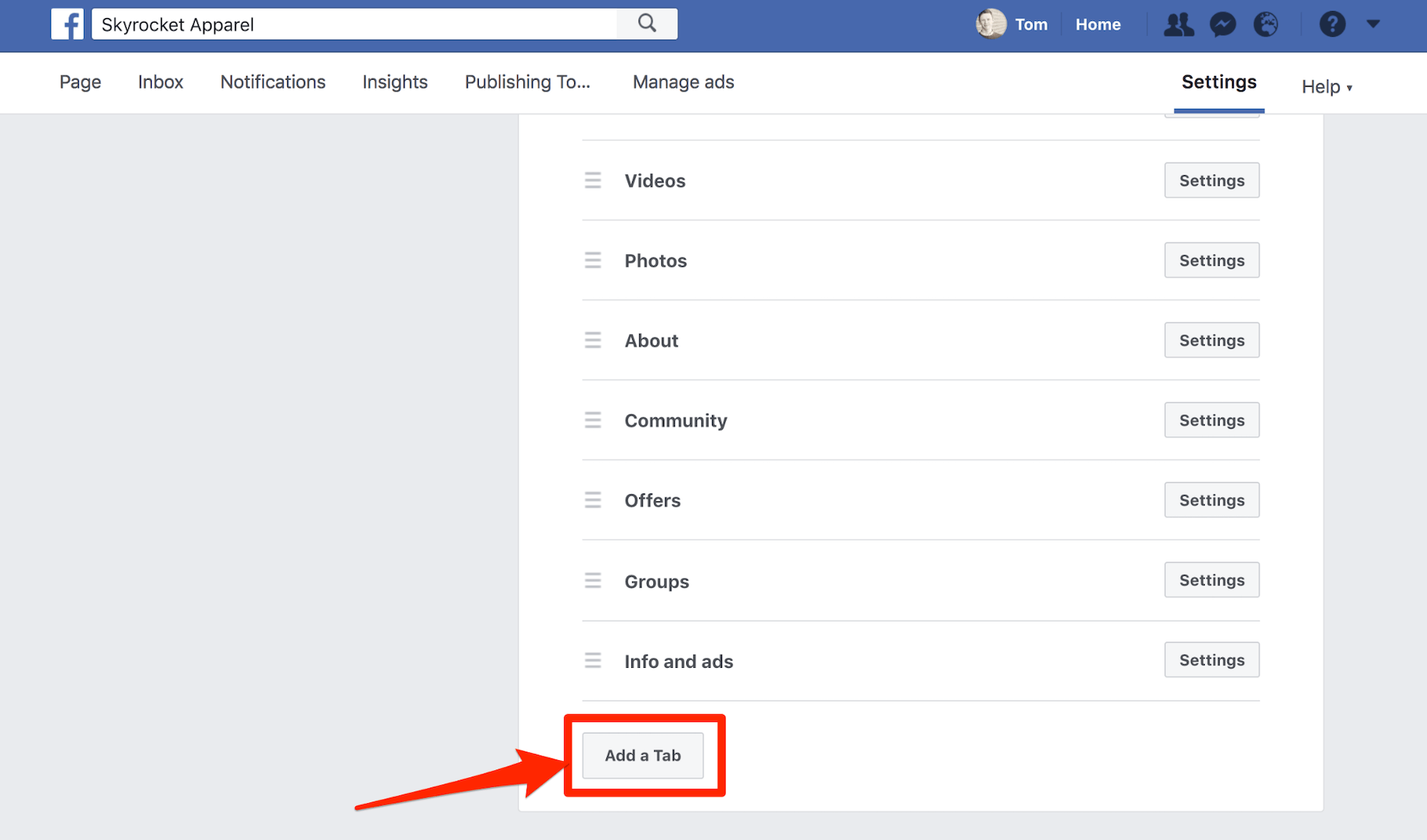The height and width of the screenshot is (840, 1427).
Task: Click the drag handle beside Photos
Action: point(593,260)
